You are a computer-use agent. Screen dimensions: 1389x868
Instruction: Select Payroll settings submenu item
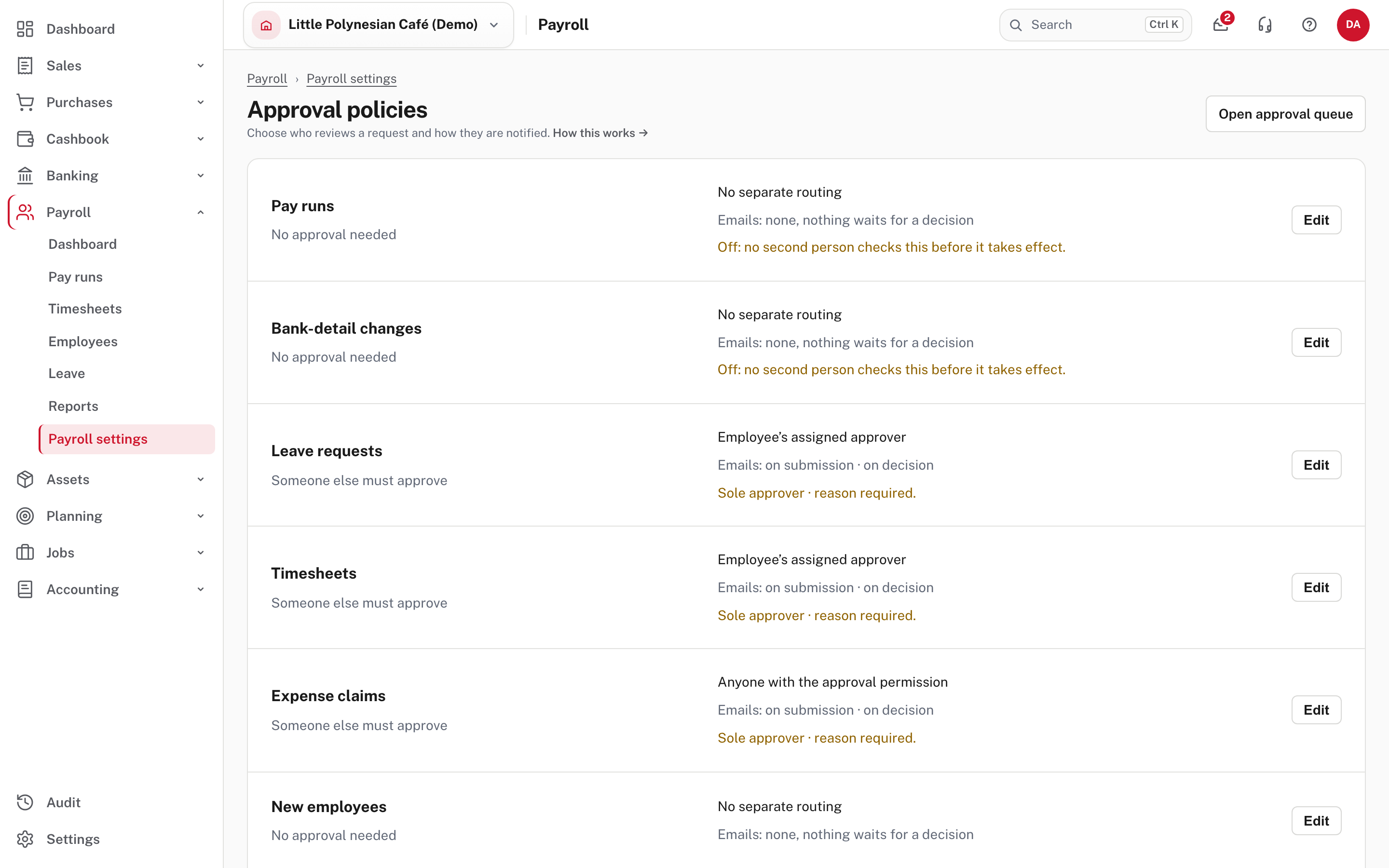[126, 439]
